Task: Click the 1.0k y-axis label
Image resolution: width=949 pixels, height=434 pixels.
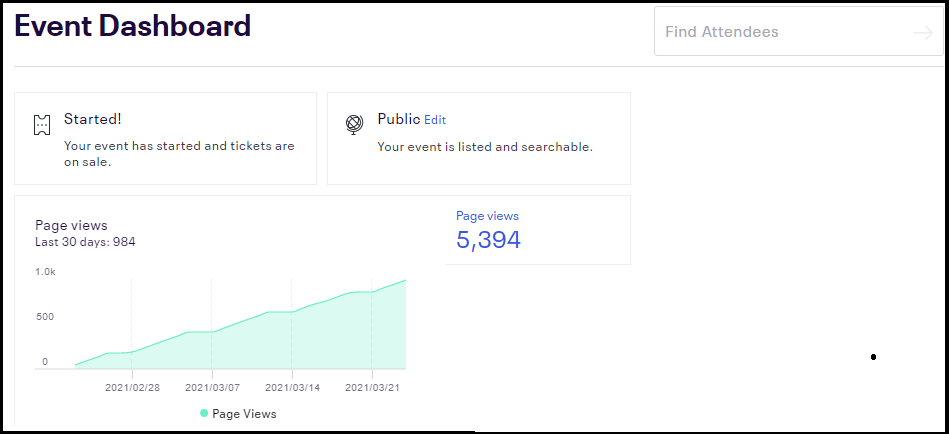Action: [x=45, y=272]
